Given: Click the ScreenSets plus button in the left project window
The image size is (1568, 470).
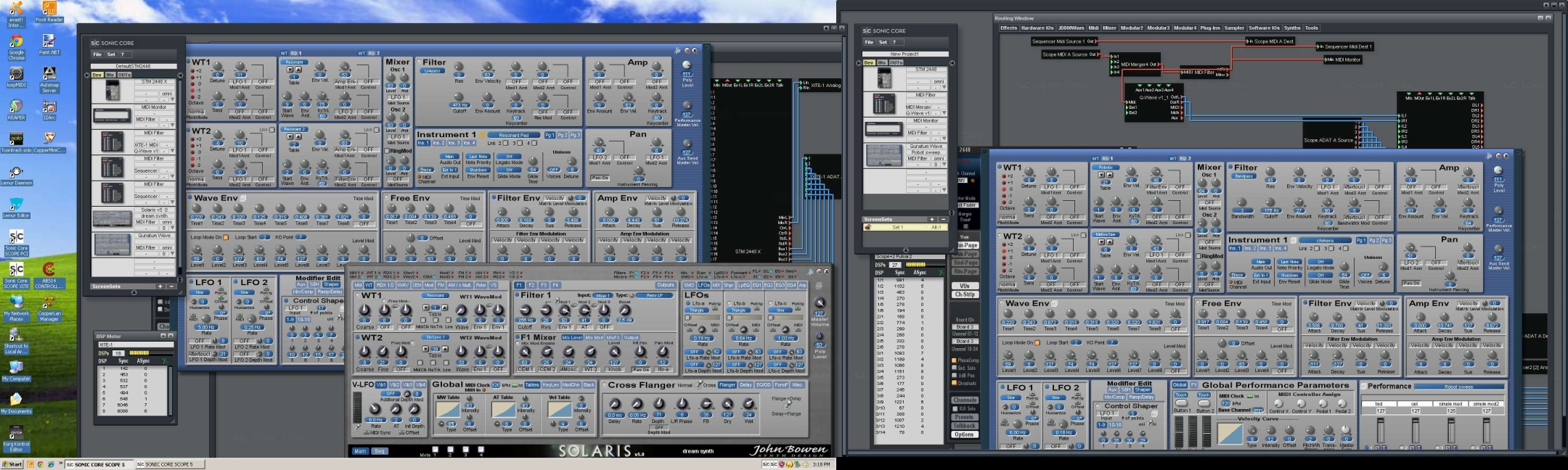Looking at the screenshot, I should tap(160, 286).
